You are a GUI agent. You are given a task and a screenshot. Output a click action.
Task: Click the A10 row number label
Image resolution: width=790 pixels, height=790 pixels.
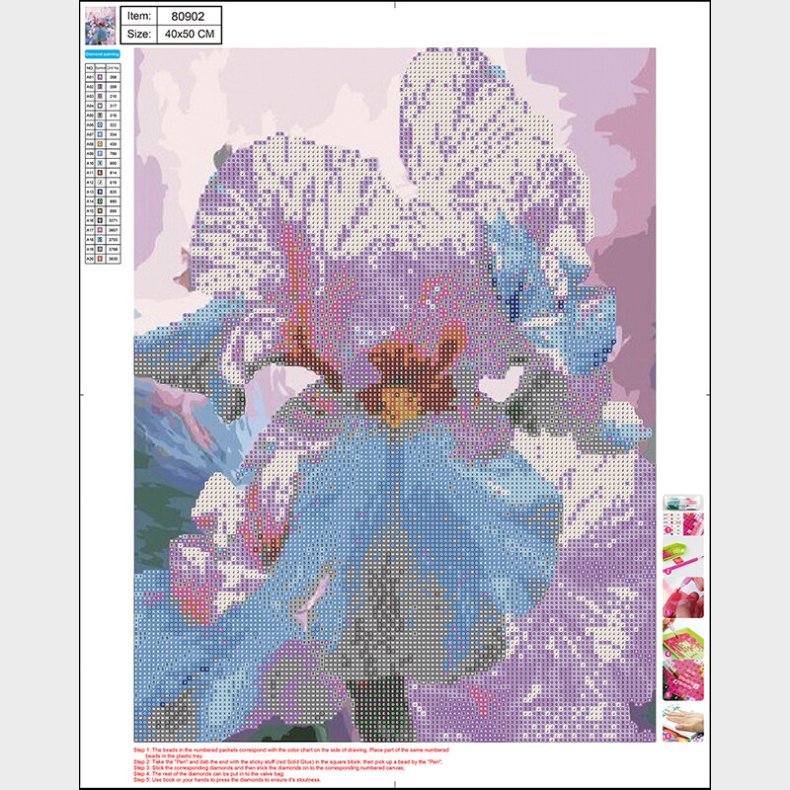(91, 163)
